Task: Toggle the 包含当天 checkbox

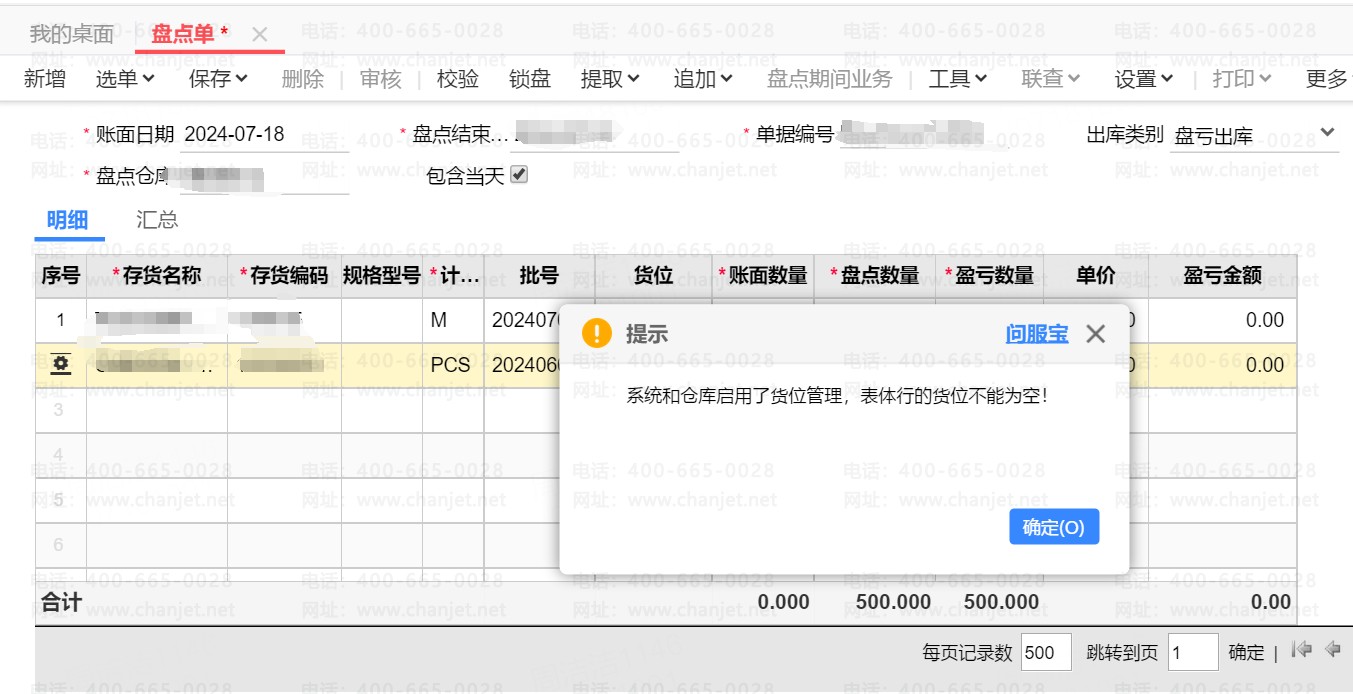Action: click(519, 175)
